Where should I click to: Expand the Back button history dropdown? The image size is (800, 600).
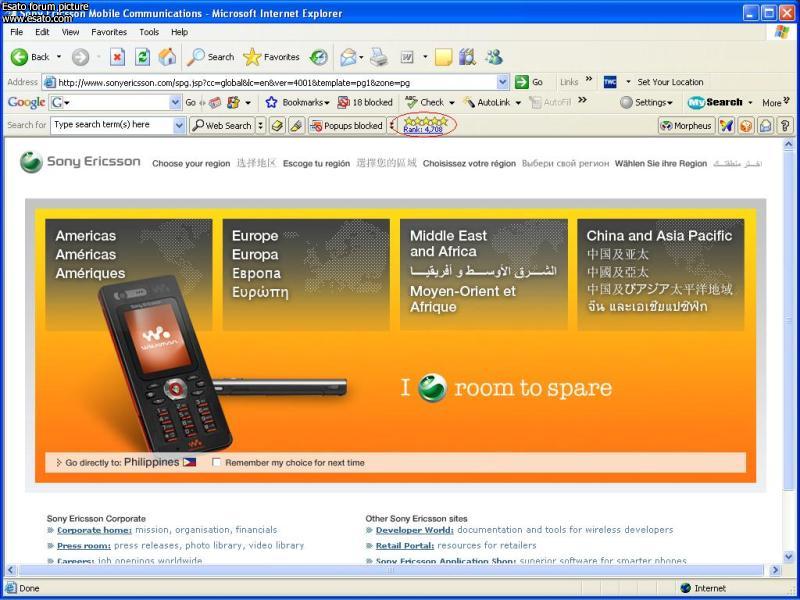pos(59,57)
